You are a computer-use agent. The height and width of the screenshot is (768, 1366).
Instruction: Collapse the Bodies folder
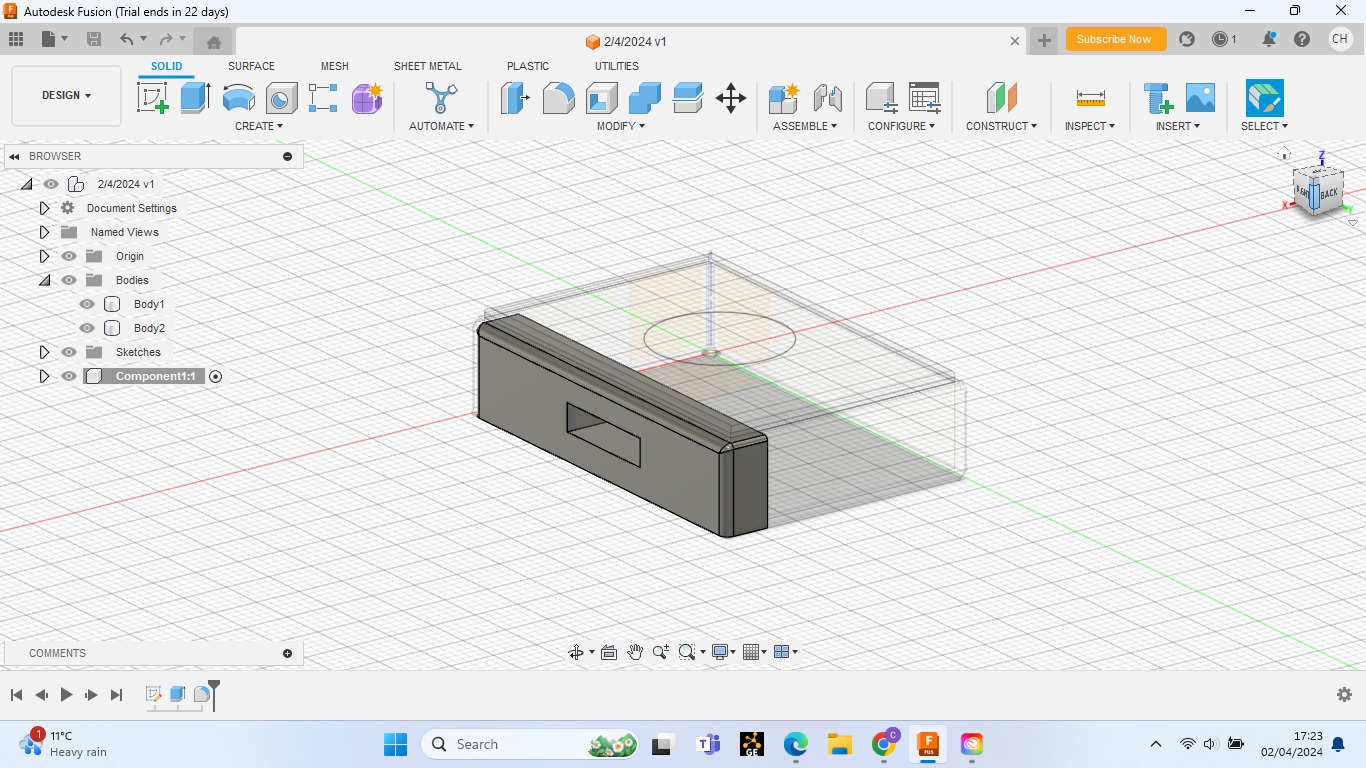click(x=44, y=280)
